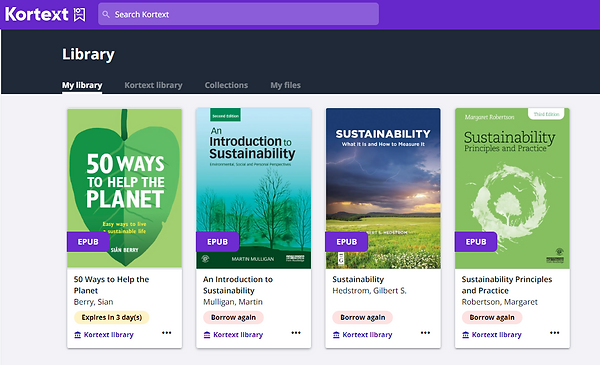Screen dimensions: 600x365
Task: Switch to the My library tab
Action: coord(82,85)
